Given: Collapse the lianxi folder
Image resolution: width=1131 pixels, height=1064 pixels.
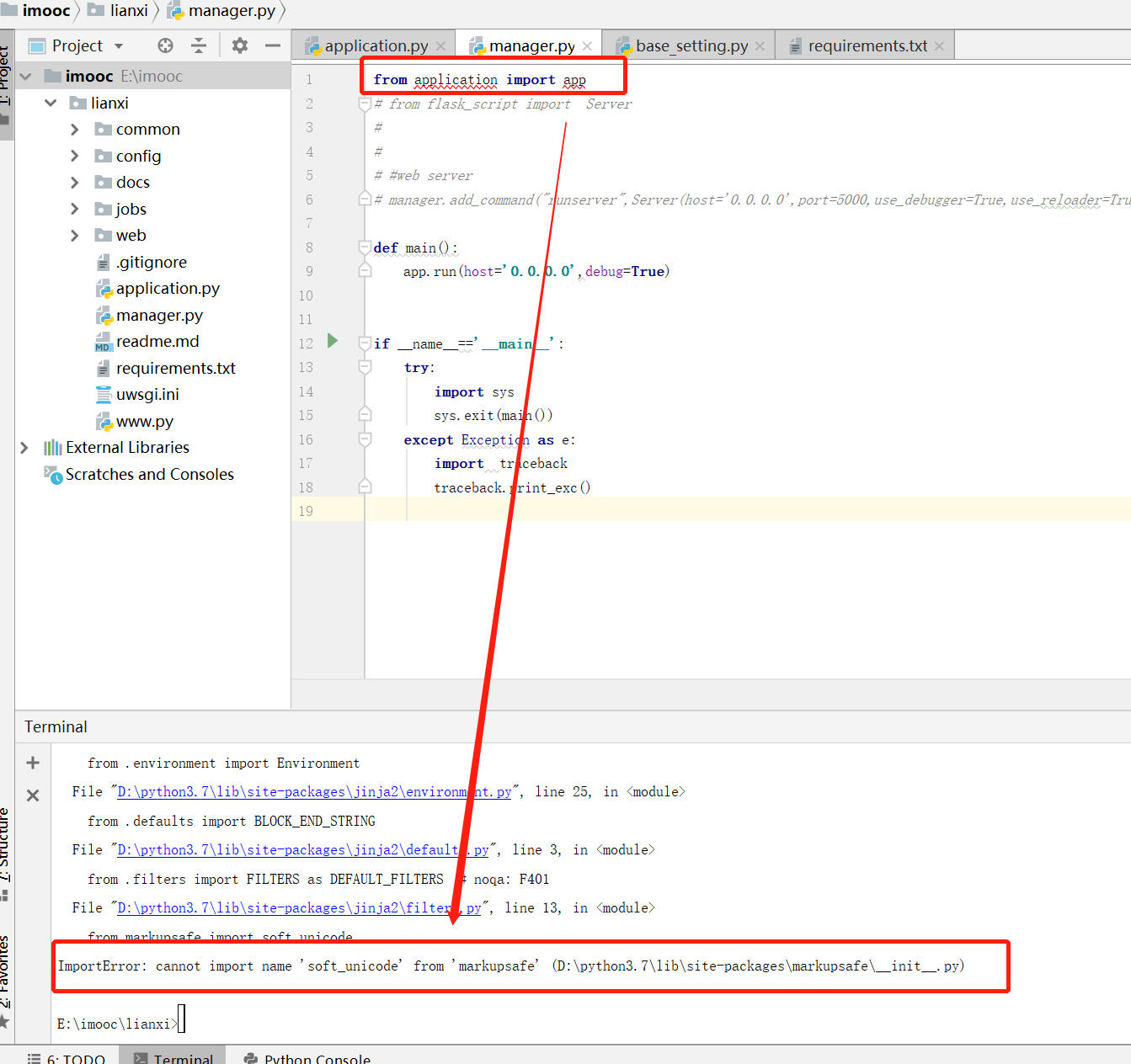Looking at the screenshot, I should 51,103.
